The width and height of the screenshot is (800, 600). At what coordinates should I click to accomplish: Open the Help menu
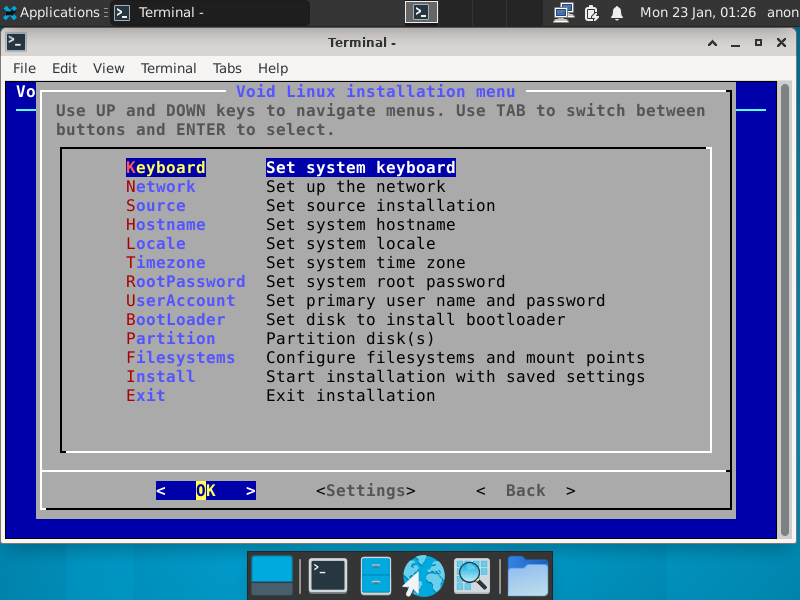(x=273, y=68)
